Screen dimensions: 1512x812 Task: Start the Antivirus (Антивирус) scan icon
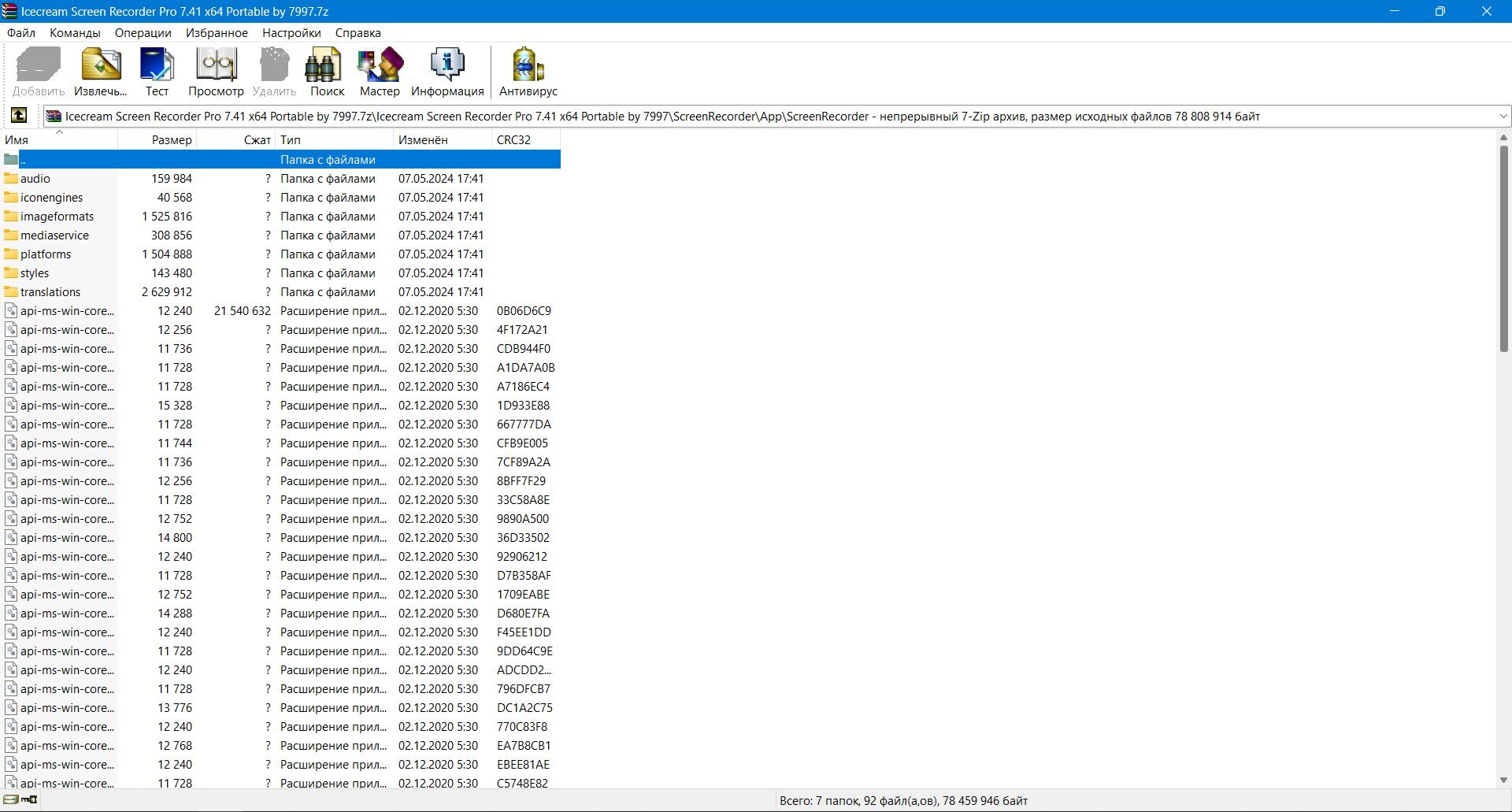[528, 72]
